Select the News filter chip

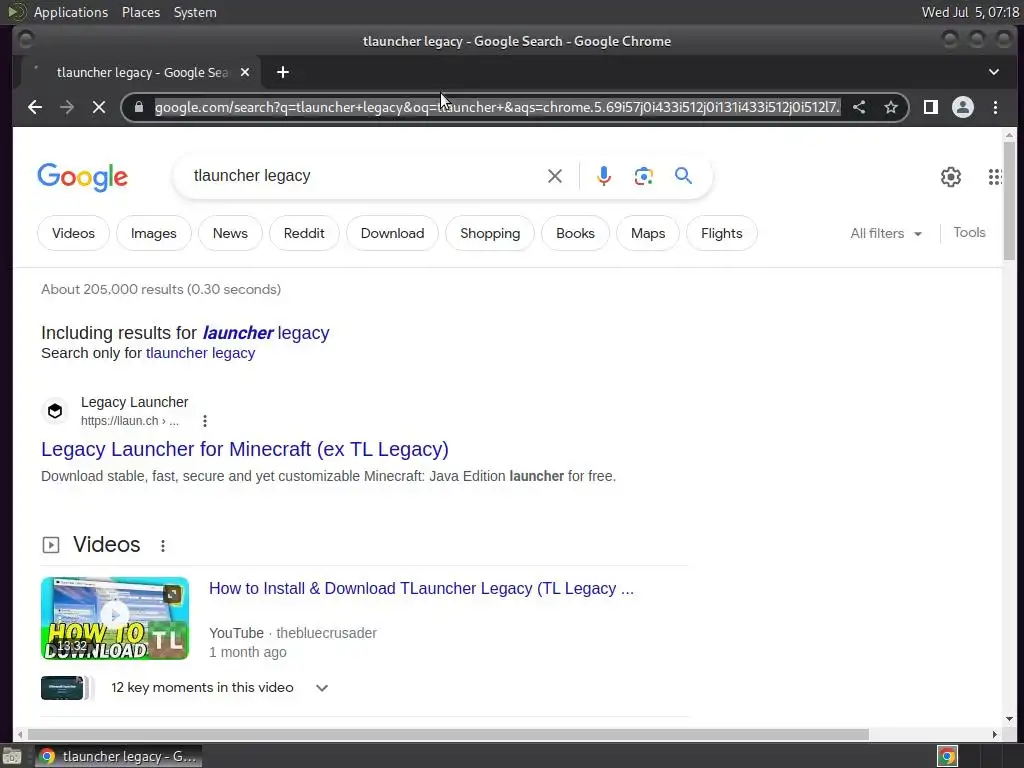pos(230,233)
